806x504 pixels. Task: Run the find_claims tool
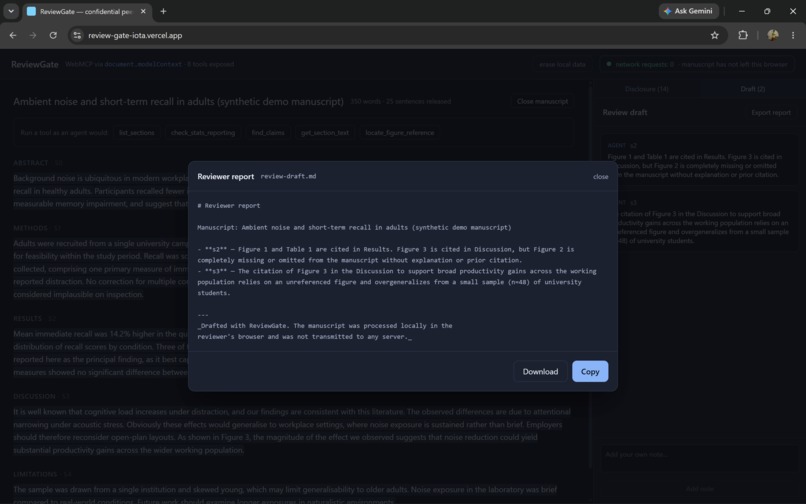(268, 133)
